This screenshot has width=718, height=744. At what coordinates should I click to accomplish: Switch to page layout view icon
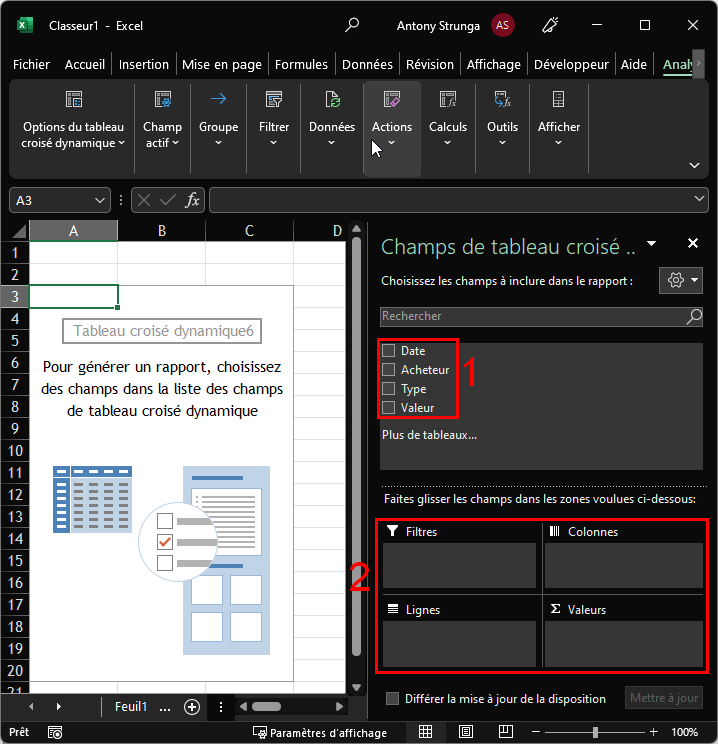coord(466,732)
